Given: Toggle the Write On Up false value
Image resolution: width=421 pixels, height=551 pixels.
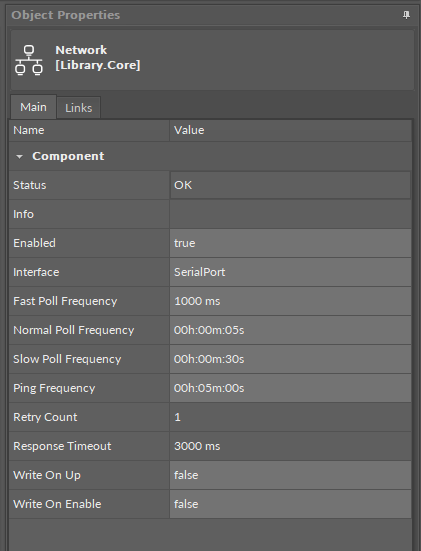Looking at the screenshot, I should 290,475.
